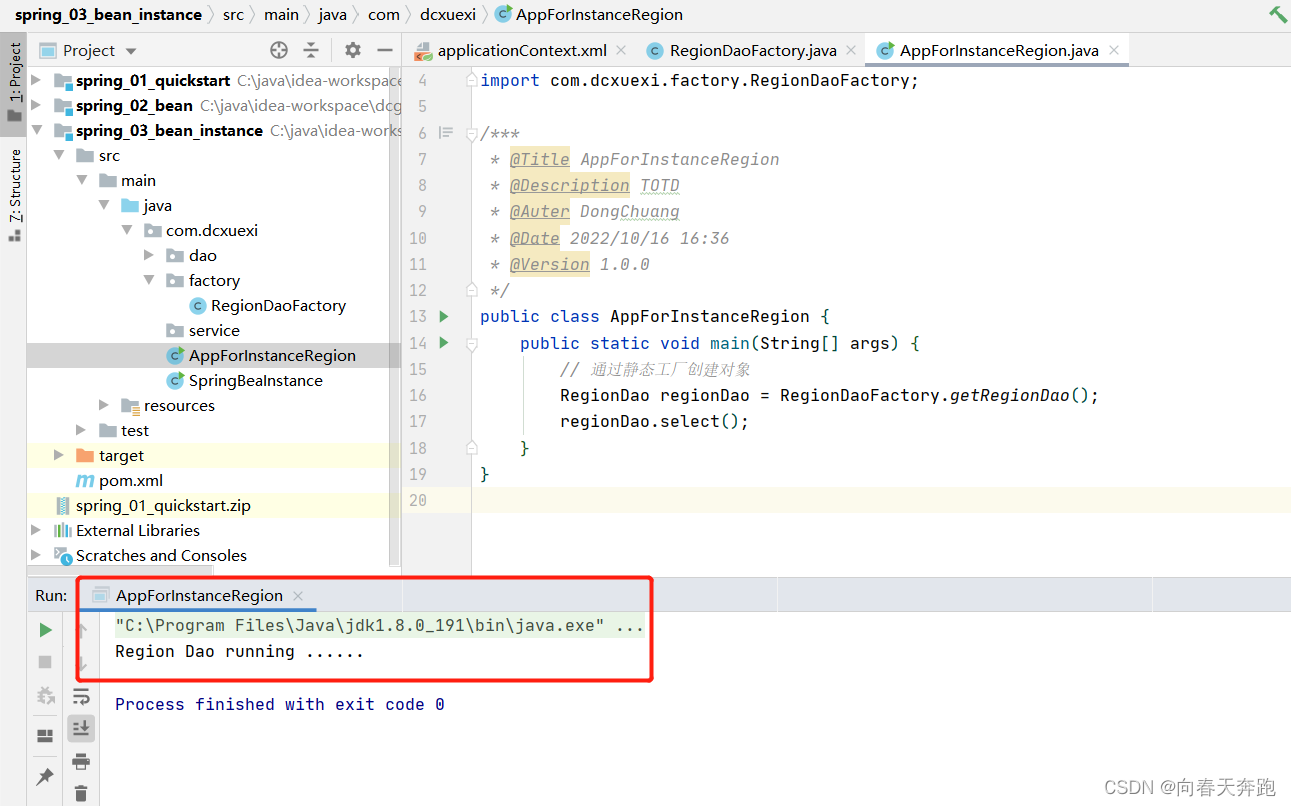The height and width of the screenshot is (806, 1291).
Task: Click the Build project hammer icon
Action: (1278, 14)
